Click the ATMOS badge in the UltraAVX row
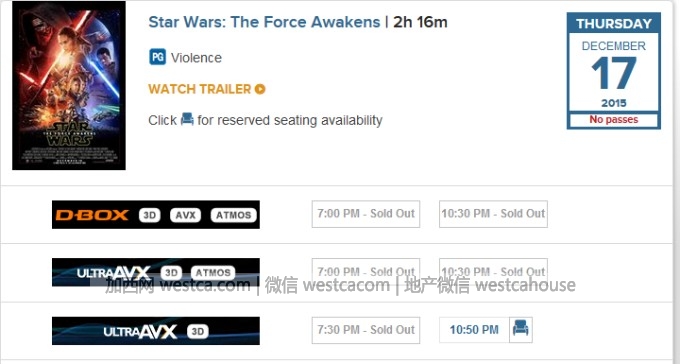The height and width of the screenshot is (364, 680). tap(213, 272)
